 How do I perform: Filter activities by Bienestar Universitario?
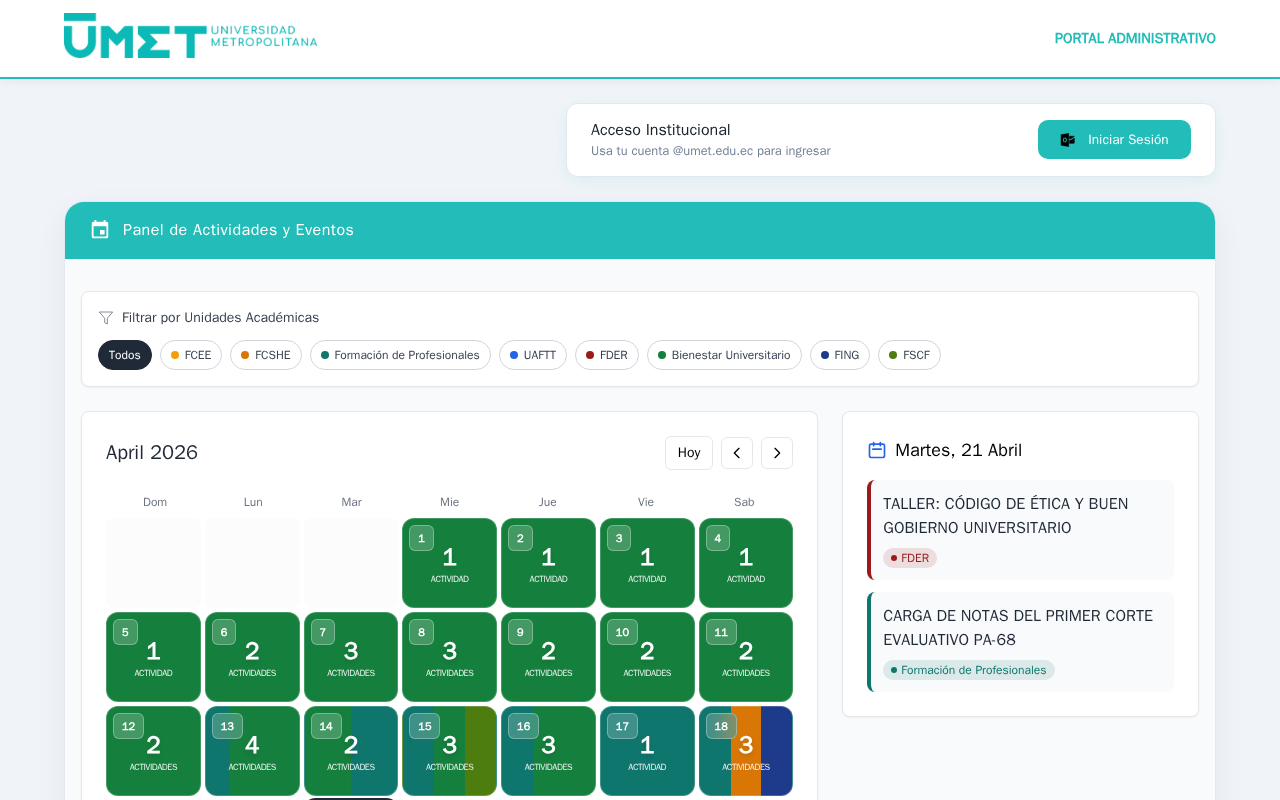coord(724,355)
